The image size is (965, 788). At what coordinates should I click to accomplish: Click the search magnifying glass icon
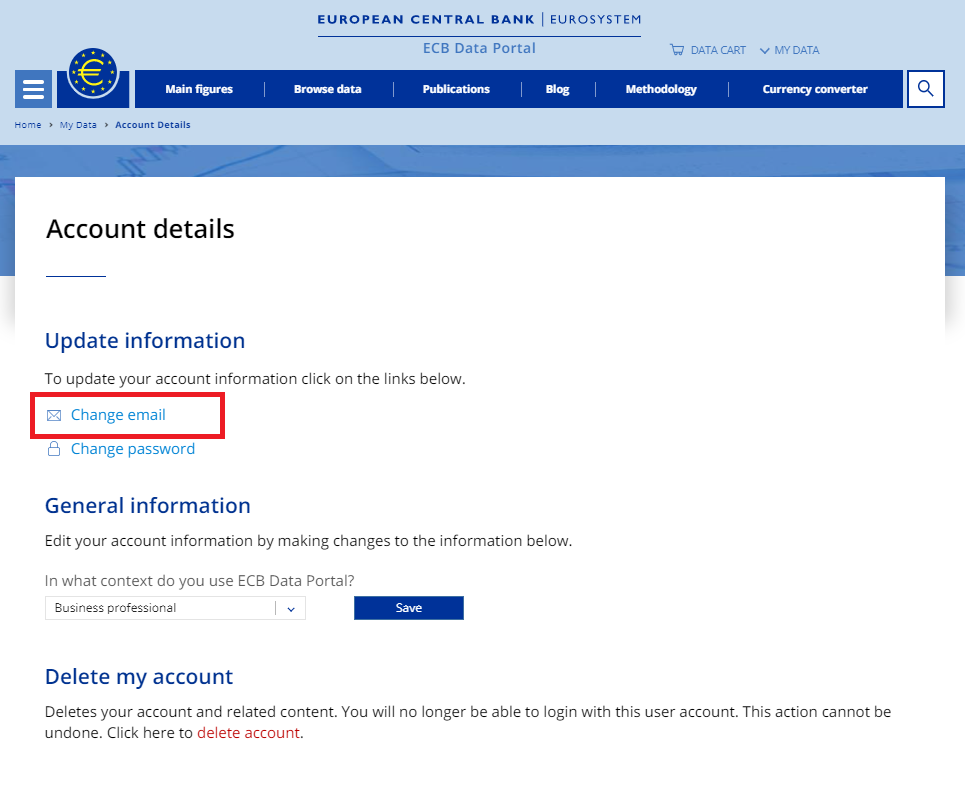tap(925, 89)
